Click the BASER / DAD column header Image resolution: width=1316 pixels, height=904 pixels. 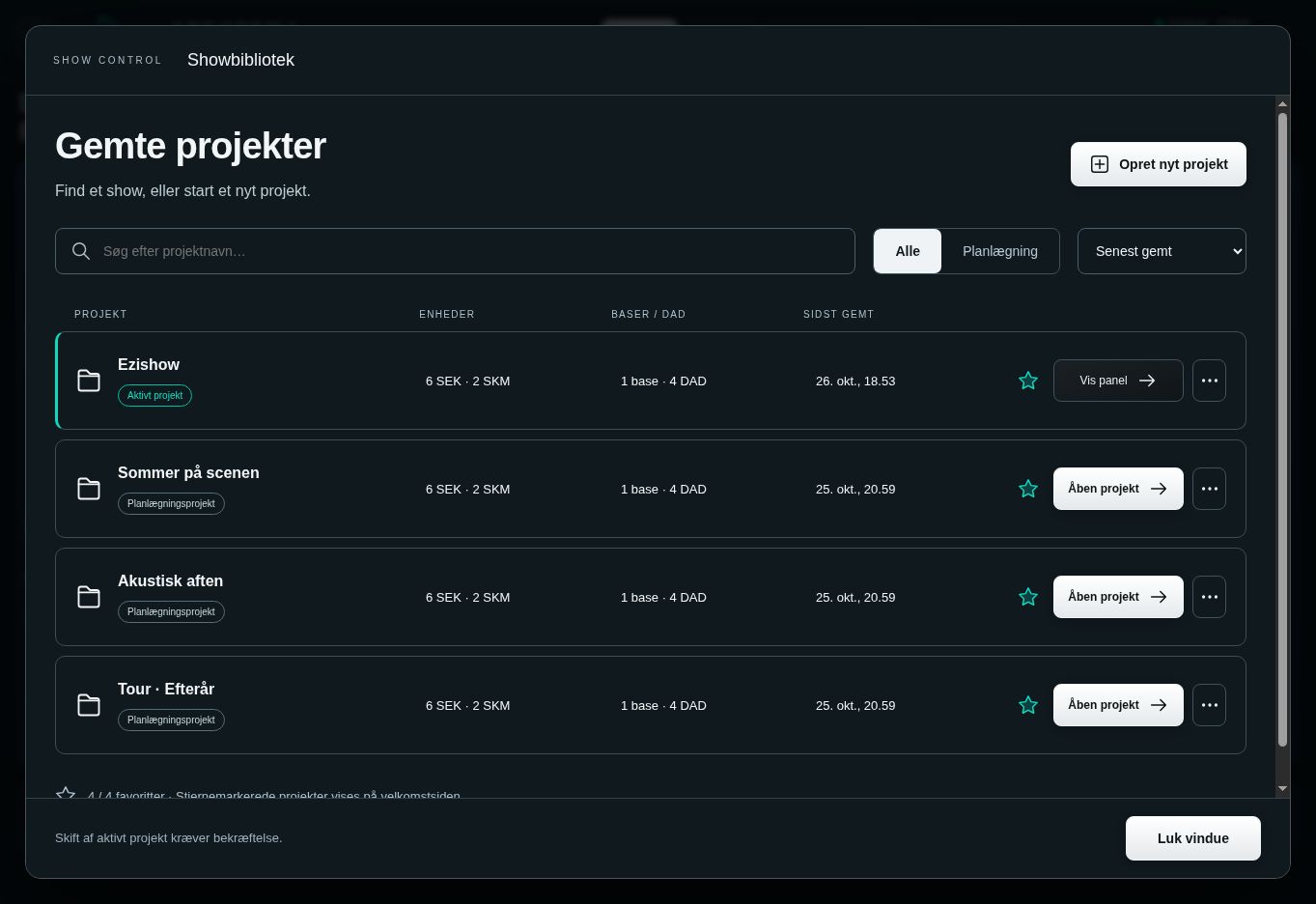[648, 314]
